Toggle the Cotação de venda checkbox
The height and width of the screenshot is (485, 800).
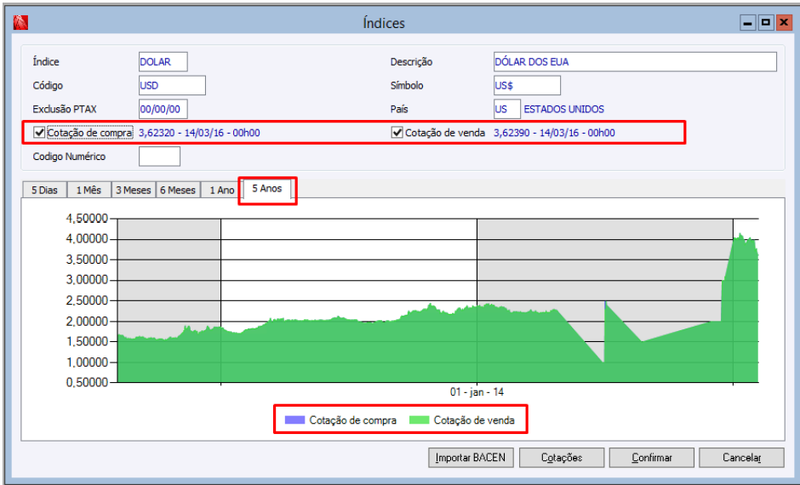coord(397,133)
